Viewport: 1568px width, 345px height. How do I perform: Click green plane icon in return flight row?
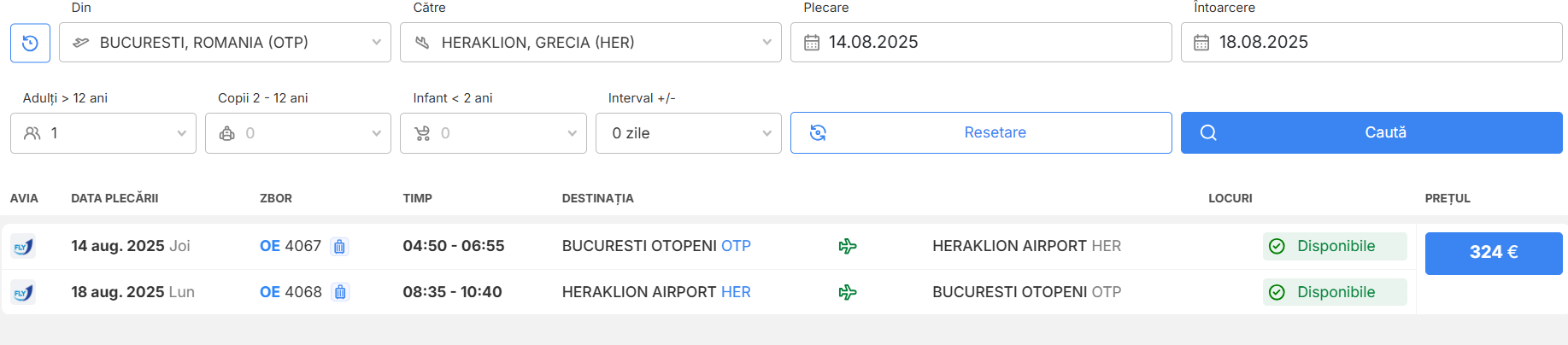(847, 293)
